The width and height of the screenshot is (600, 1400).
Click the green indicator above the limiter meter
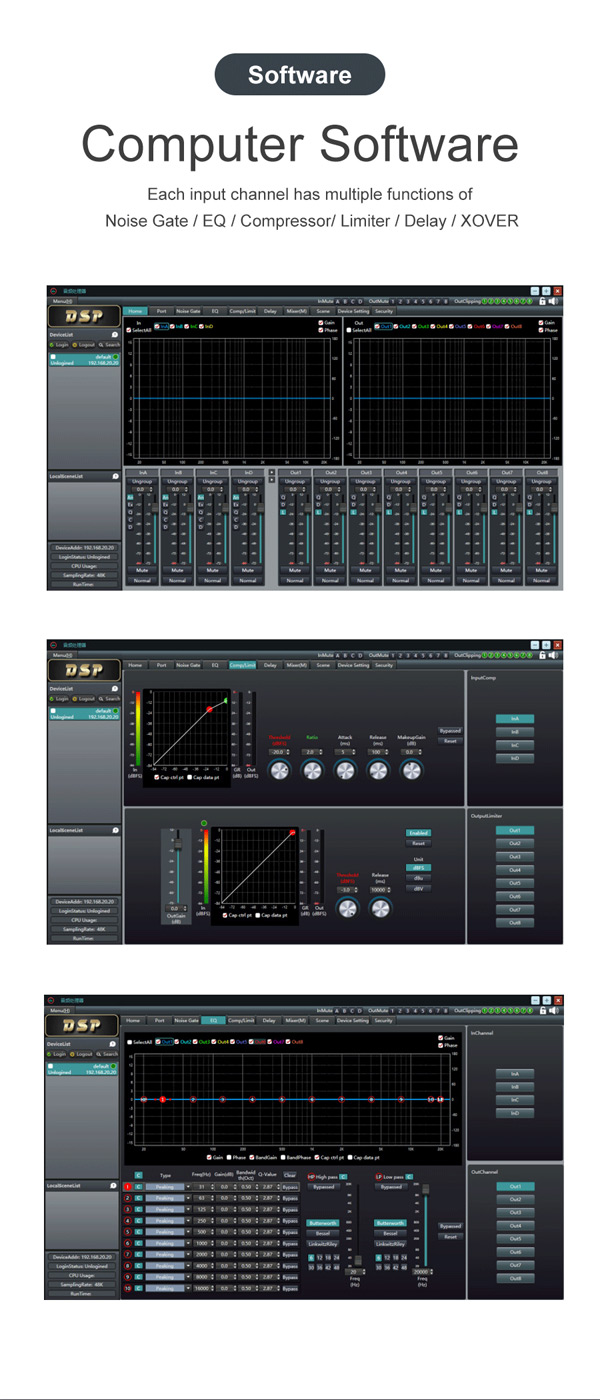203,823
